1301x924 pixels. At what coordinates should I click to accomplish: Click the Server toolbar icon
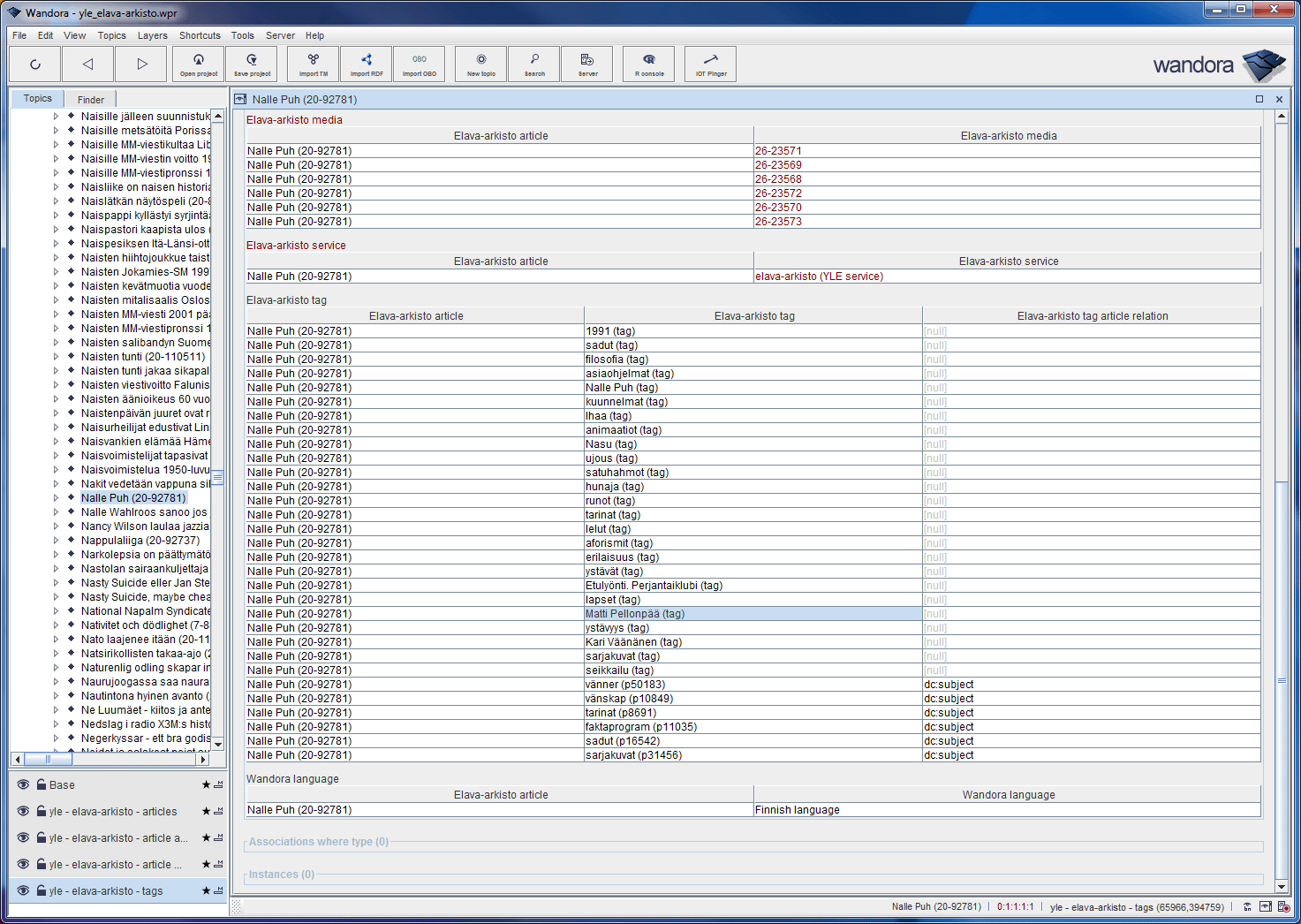[587, 64]
